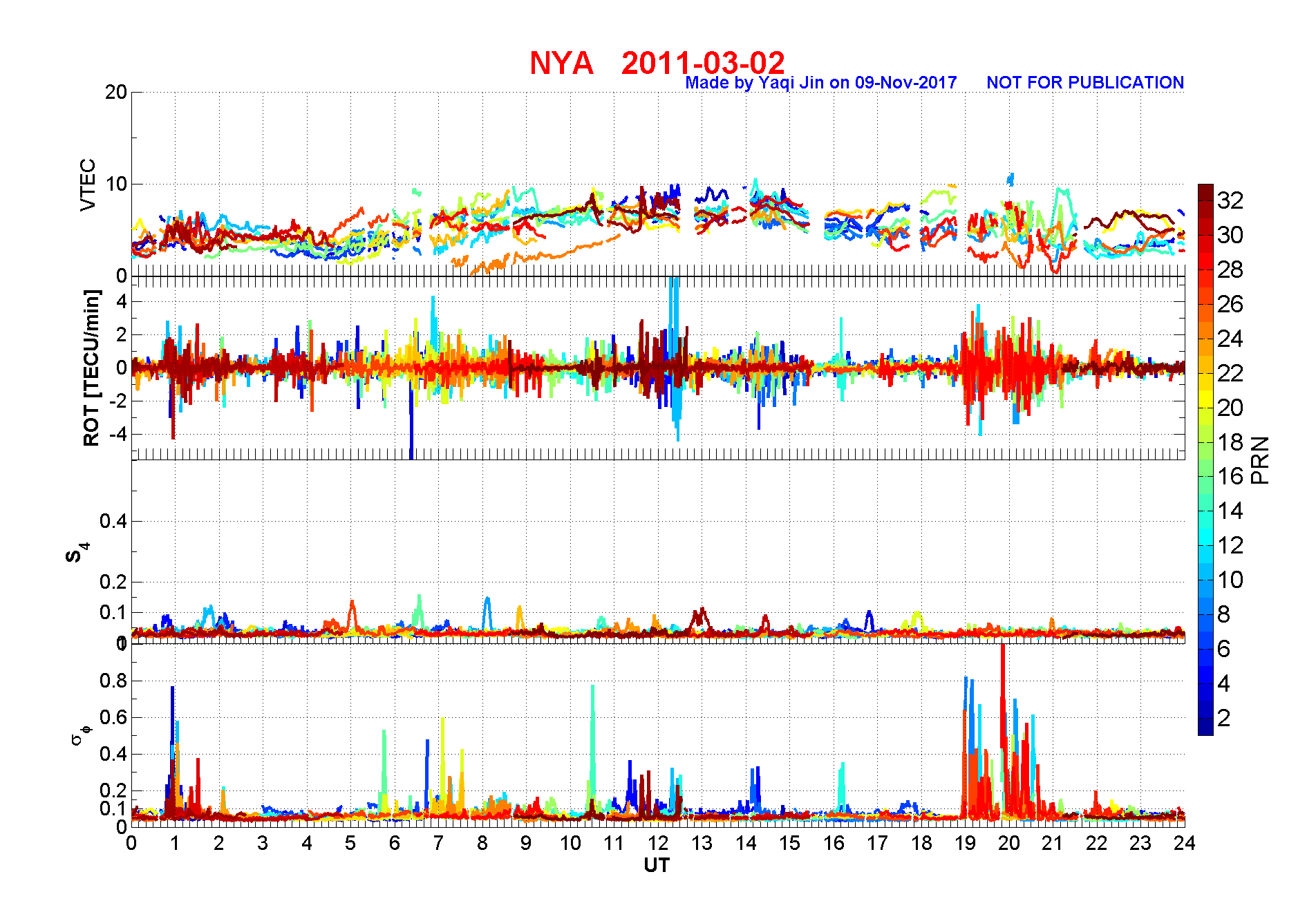Pick the dark blue bottom of the PRN colorbar
Screen dimensions: 1316x919
pyautogui.click(x=1205, y=728)
